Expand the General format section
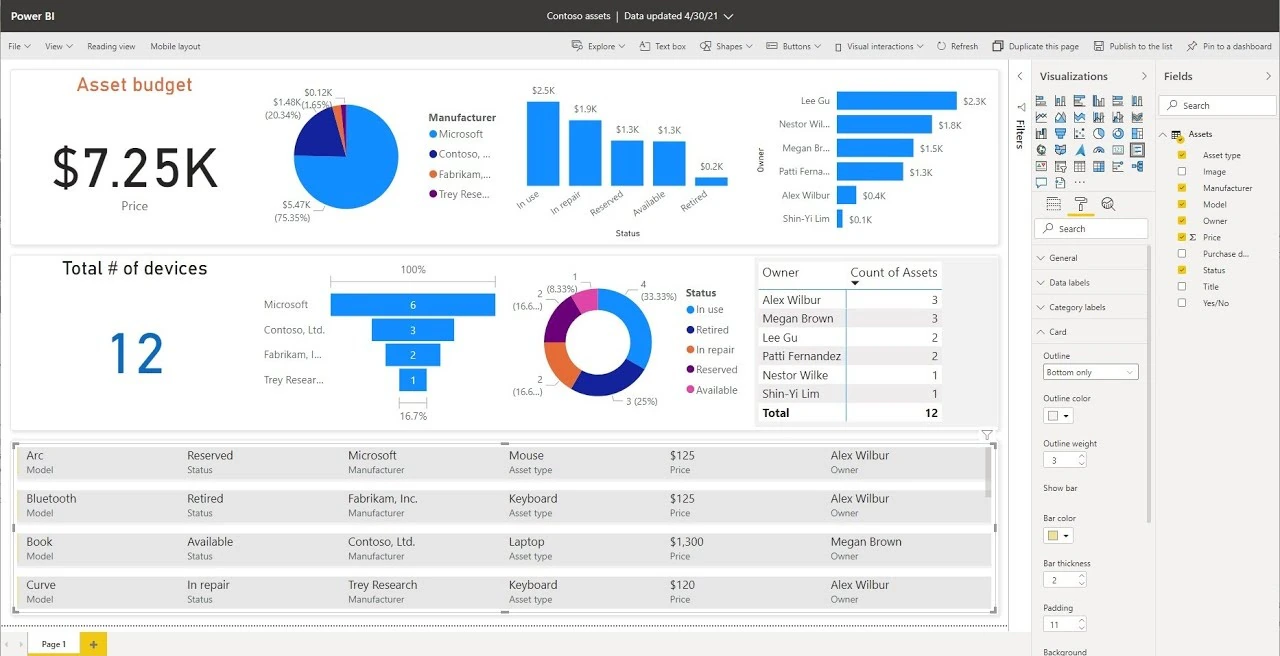 (1090, 258)
